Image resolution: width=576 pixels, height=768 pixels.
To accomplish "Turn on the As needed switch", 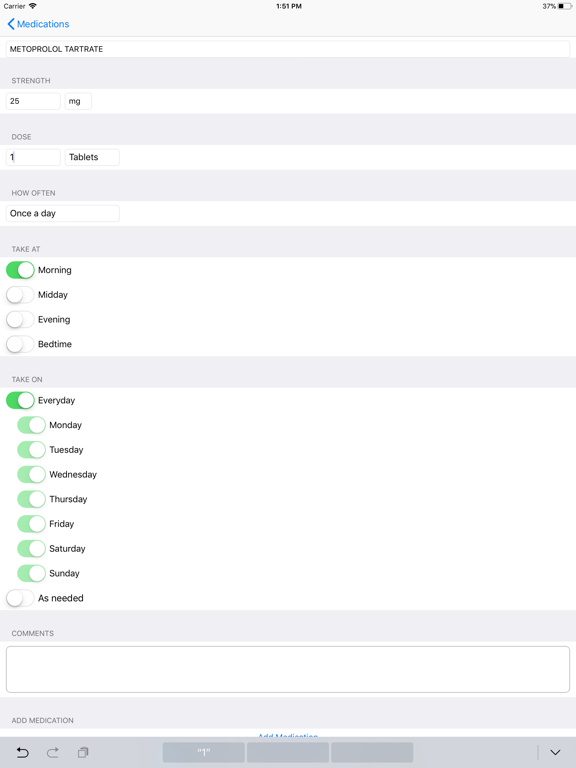I will (x=20, y=598).
